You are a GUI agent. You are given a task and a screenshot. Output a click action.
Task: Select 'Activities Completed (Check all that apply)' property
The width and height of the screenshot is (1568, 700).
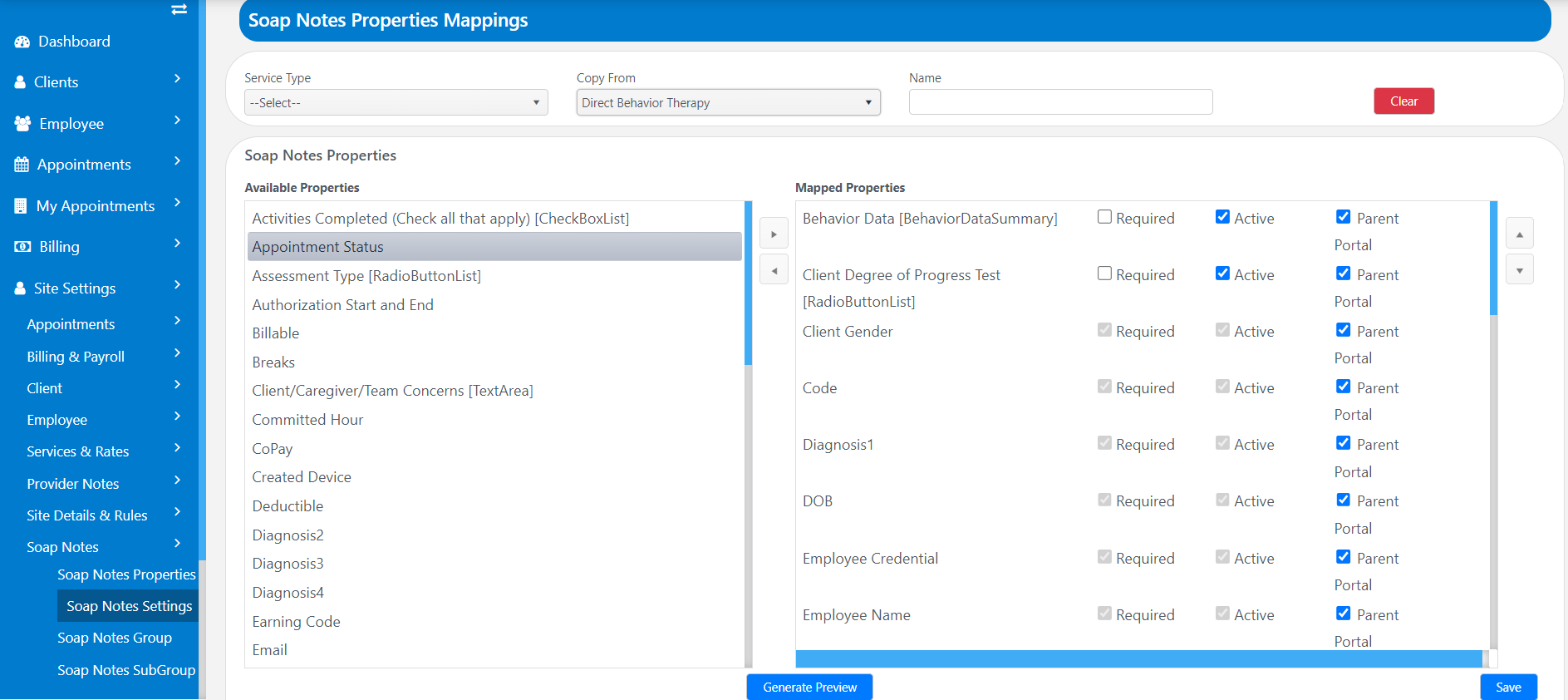point(494,219)
